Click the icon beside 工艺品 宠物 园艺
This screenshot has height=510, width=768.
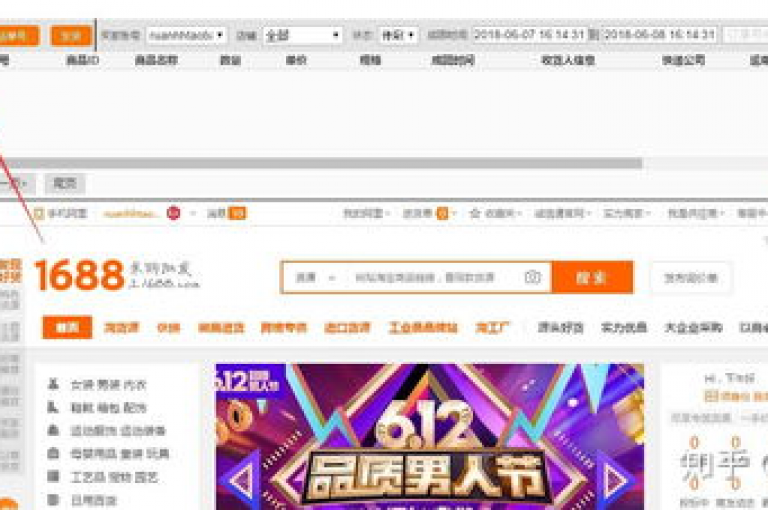tap(53, 476)
